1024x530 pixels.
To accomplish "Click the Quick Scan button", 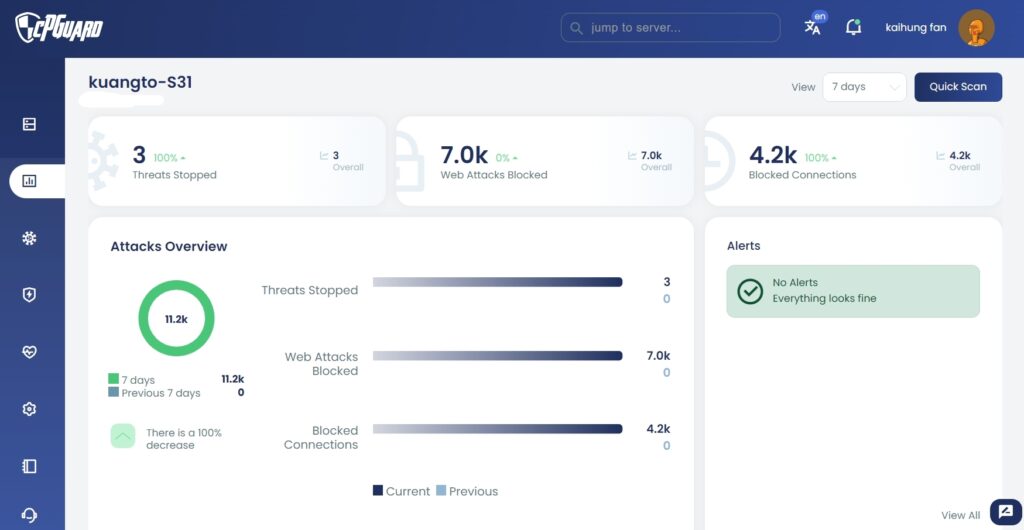I will click(x=958, y=87).
